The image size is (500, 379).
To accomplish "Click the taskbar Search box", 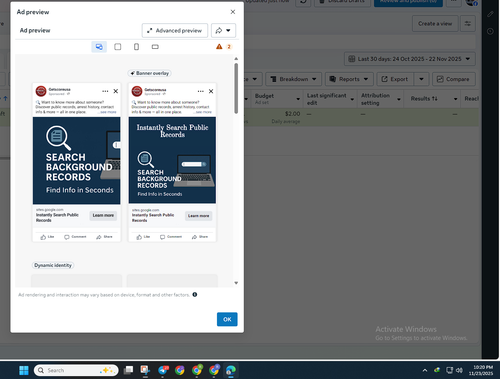I will coord(76,370).
